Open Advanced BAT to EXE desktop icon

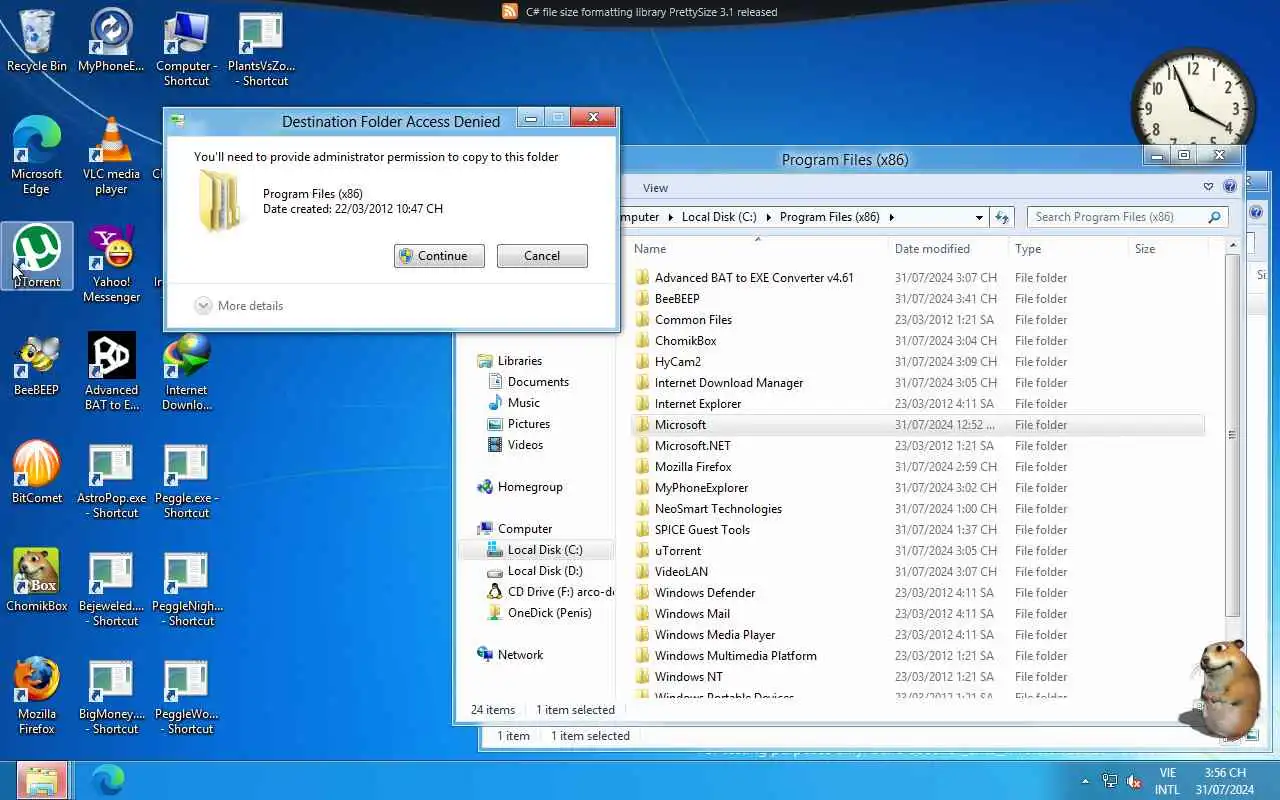tap(111, 371)
